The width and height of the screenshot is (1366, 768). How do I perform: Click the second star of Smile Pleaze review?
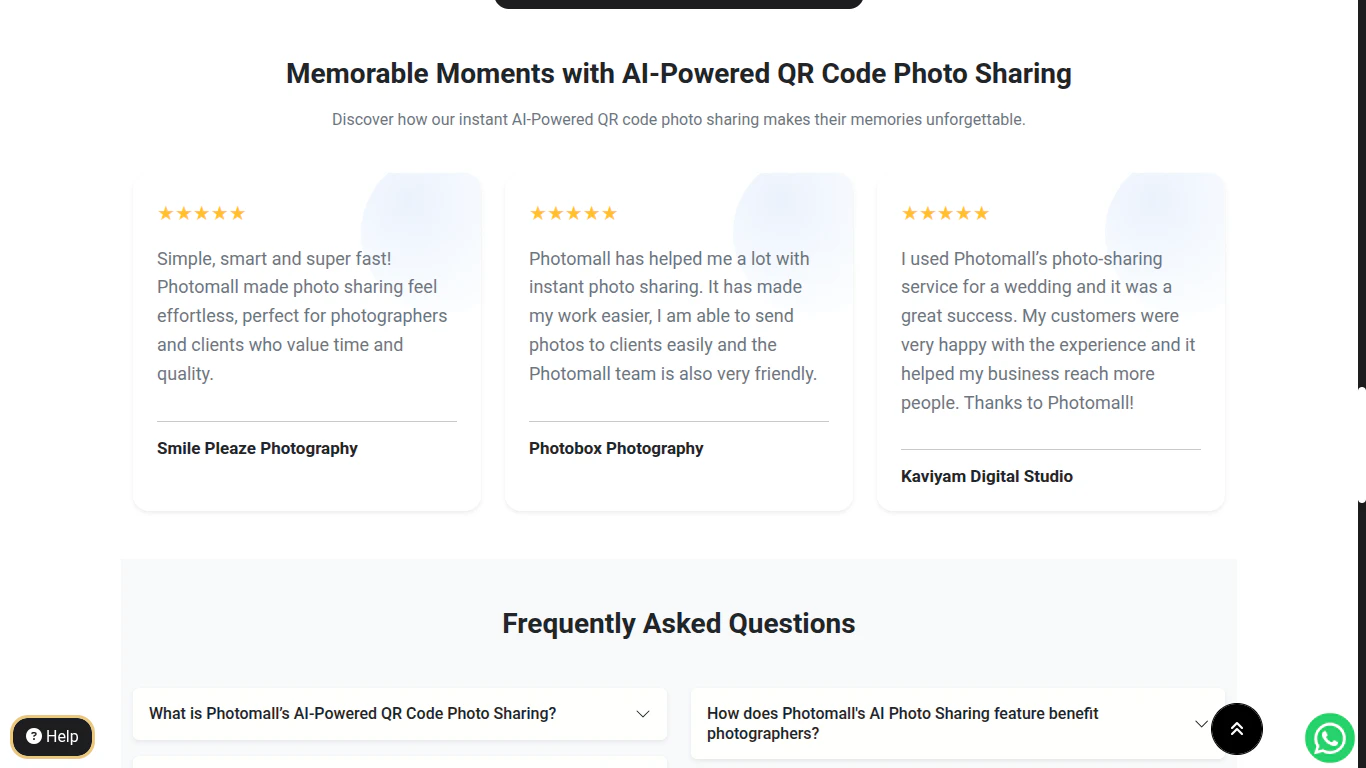[x=182, y=212]
